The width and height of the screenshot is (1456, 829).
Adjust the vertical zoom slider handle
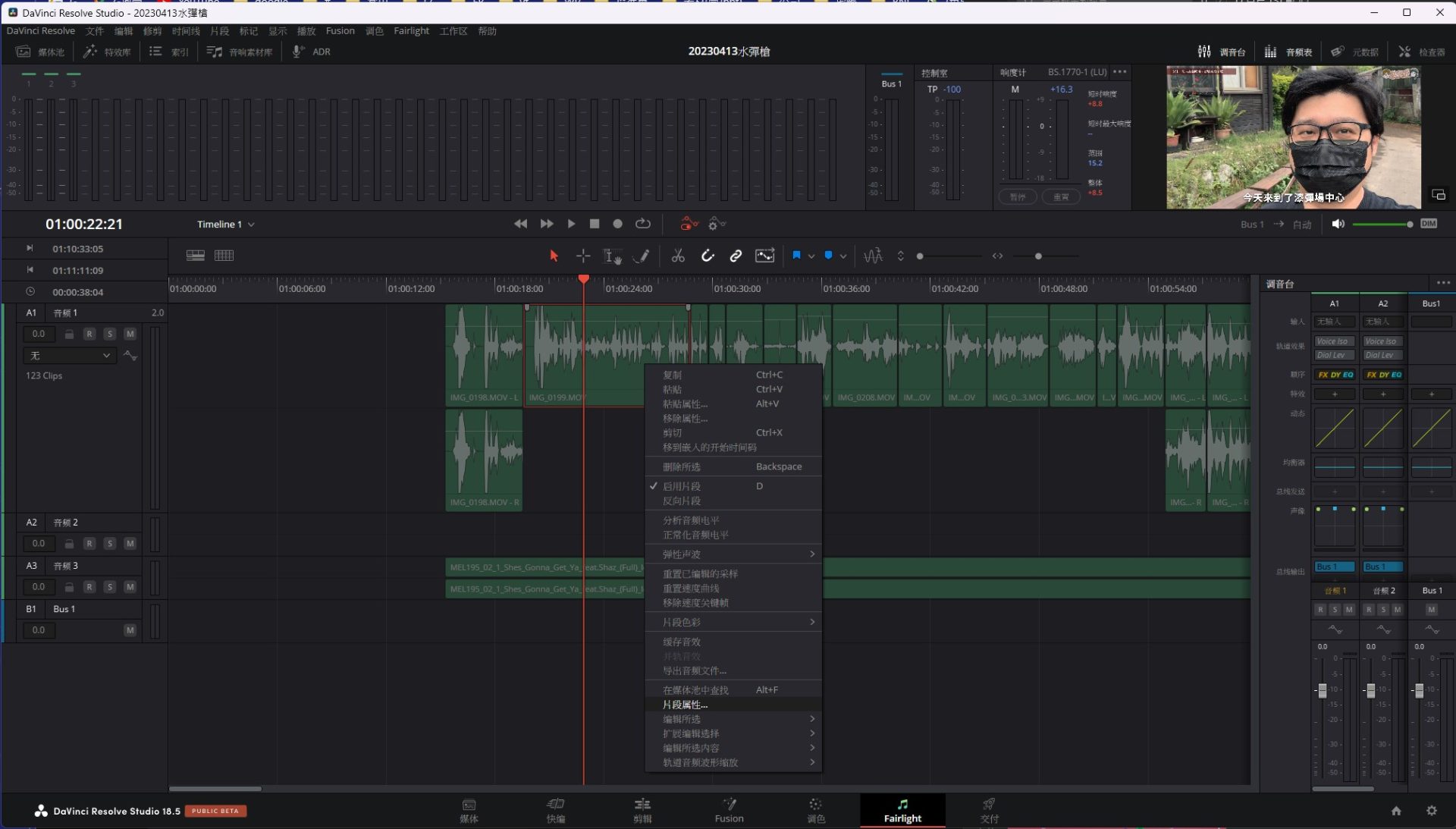pyautogui.click(x=920, y=256)
